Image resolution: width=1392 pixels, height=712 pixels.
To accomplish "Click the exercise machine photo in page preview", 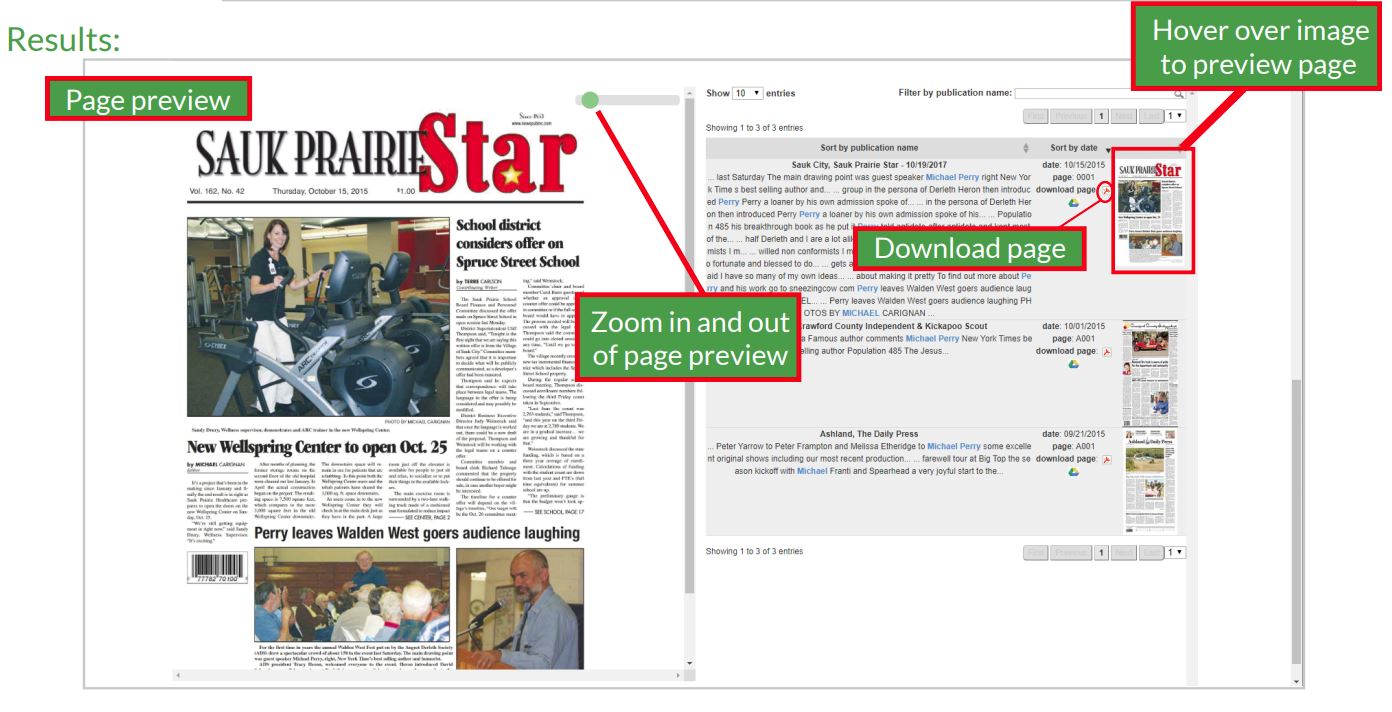I will [x=317, y=316].
